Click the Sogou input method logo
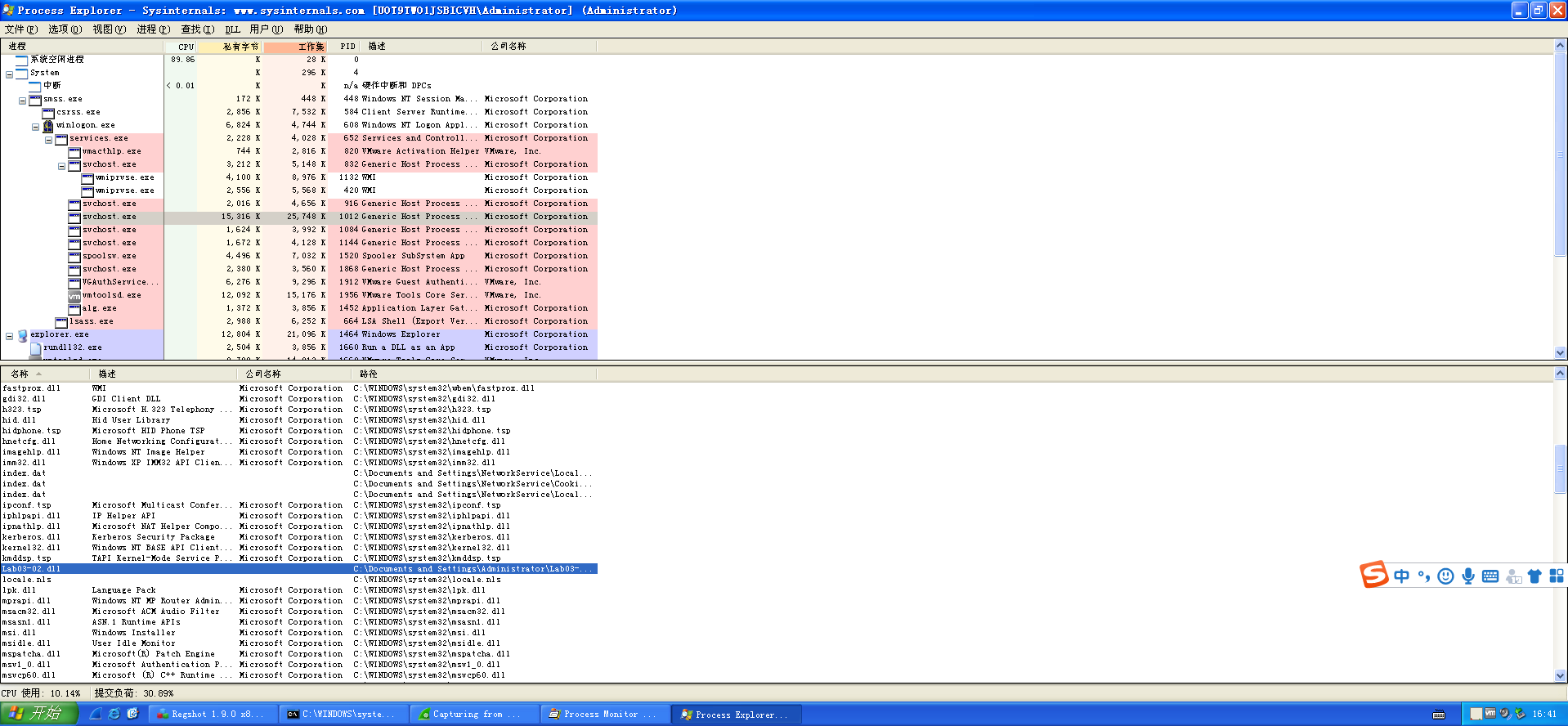 [x=1374, y=575]
